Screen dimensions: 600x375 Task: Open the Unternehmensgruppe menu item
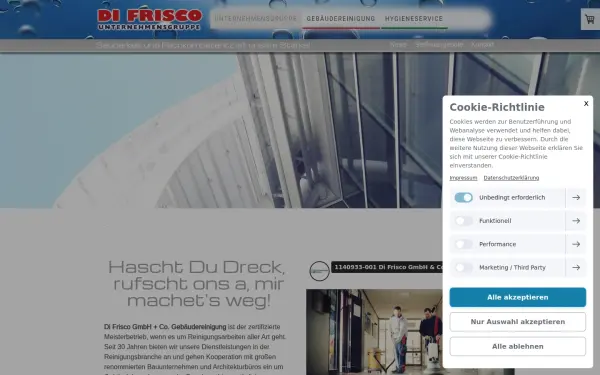pyautogui.click(x=255, y=18)
